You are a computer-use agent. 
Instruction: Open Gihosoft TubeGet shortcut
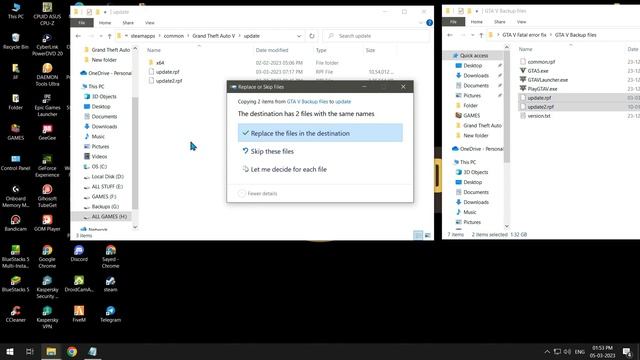tap(47, 196)
